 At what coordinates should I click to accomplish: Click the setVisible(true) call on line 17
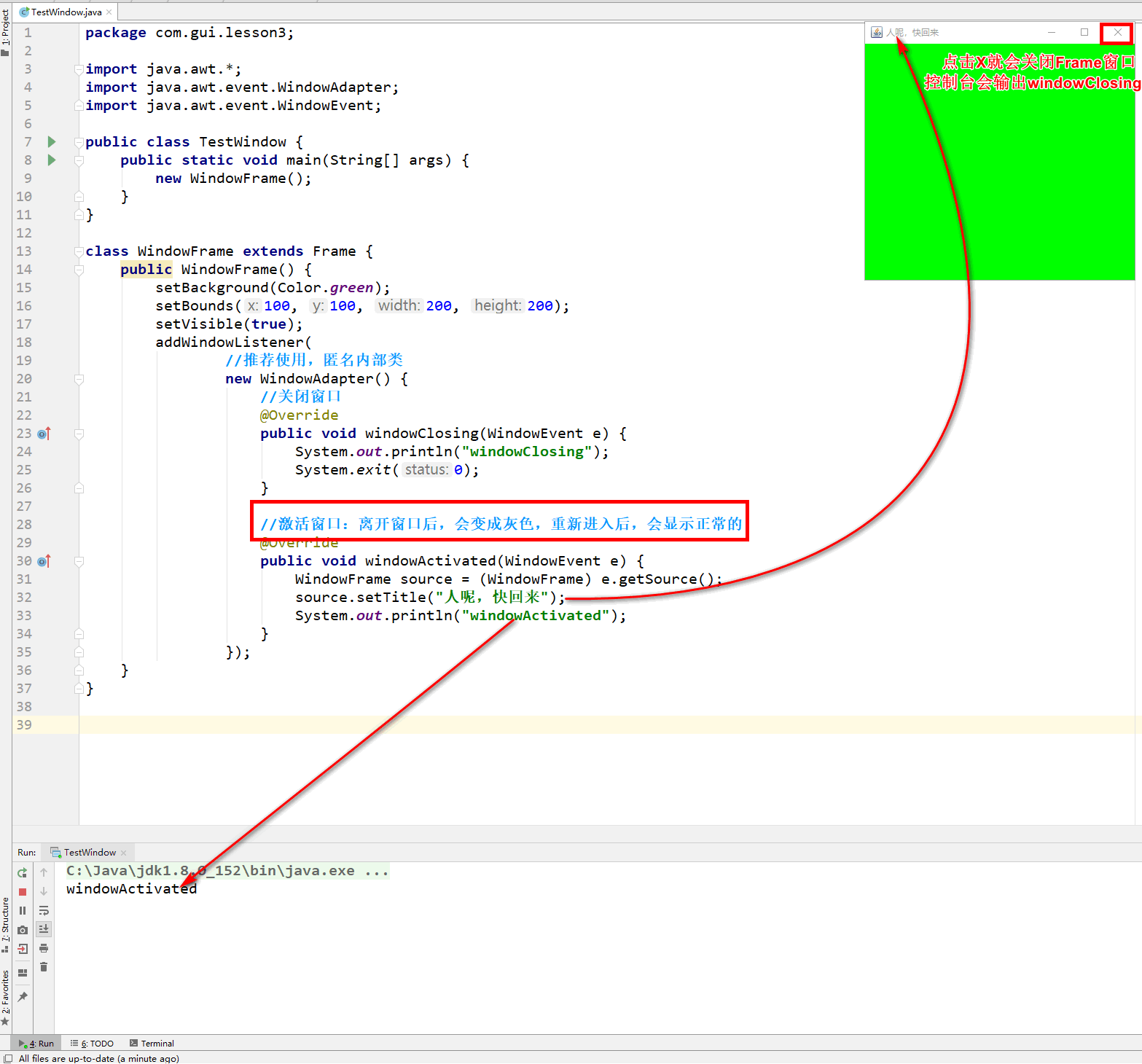pos(229,324)
